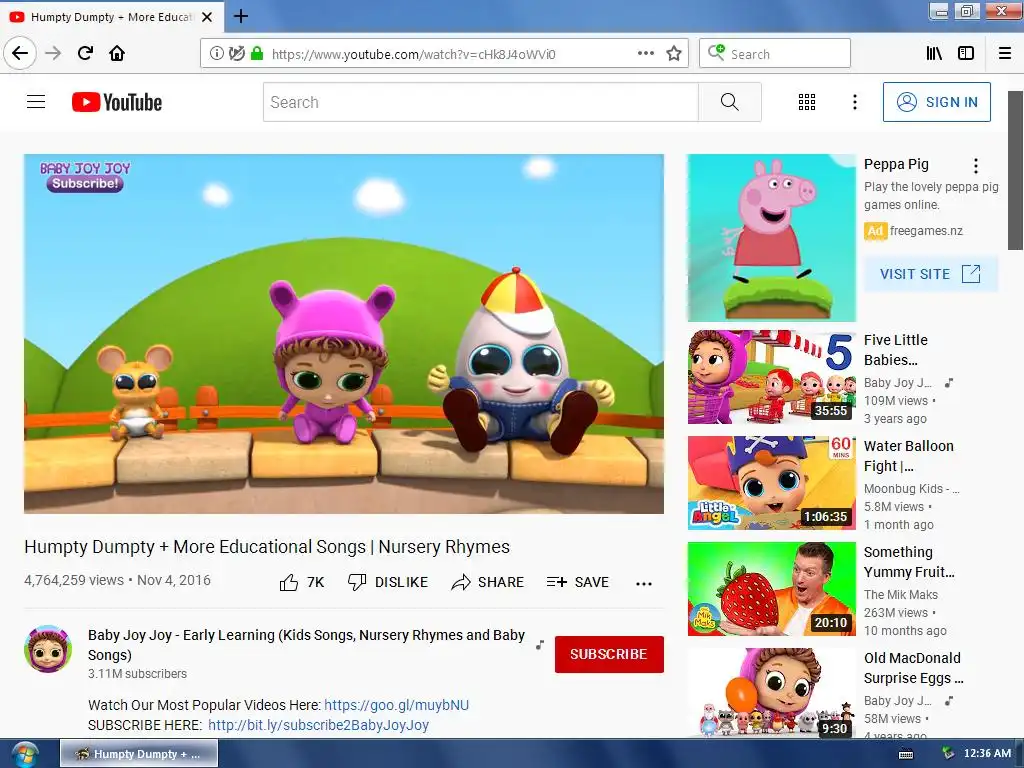
Task: Open Peppa Pig ad options menu
Action: [976, 166]
